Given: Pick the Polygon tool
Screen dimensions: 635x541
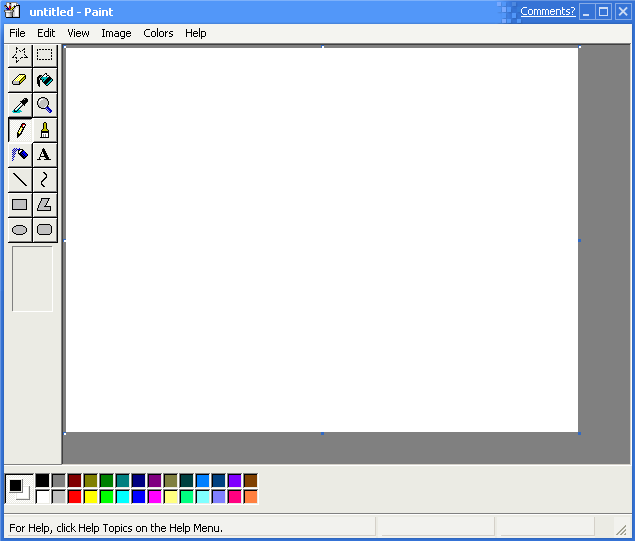Looking at the screenshot, I should point(45,205).
